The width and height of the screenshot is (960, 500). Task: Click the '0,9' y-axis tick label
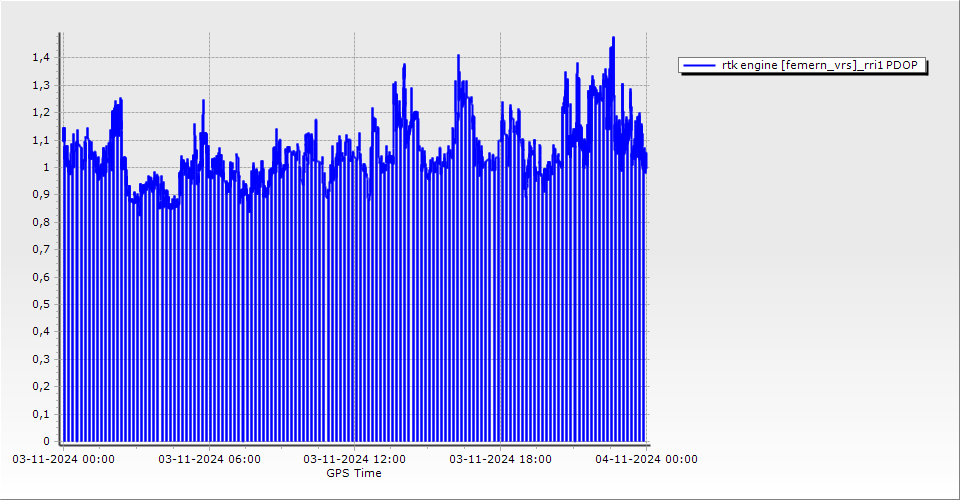[39, 195]
